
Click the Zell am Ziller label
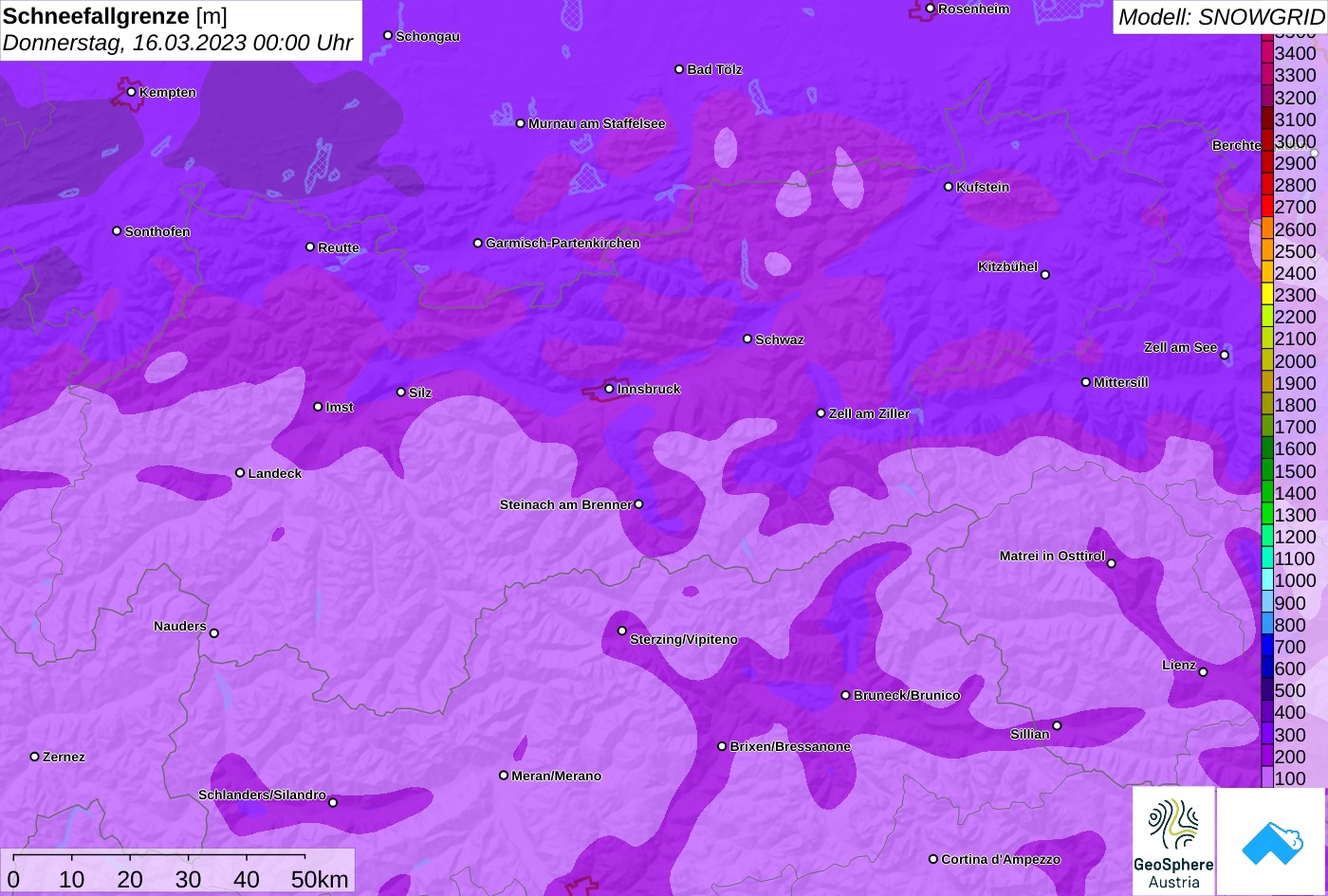coord(869,414)
